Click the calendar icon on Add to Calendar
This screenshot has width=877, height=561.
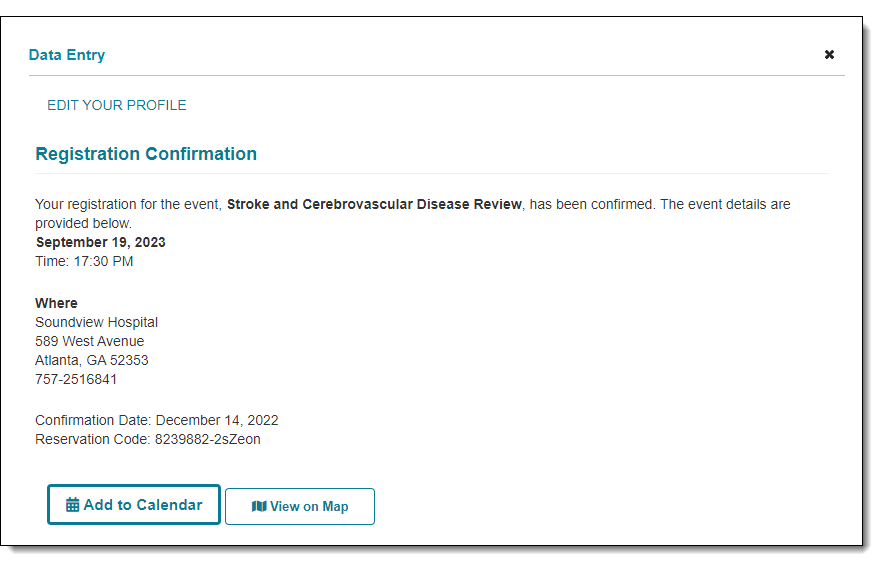73,505
